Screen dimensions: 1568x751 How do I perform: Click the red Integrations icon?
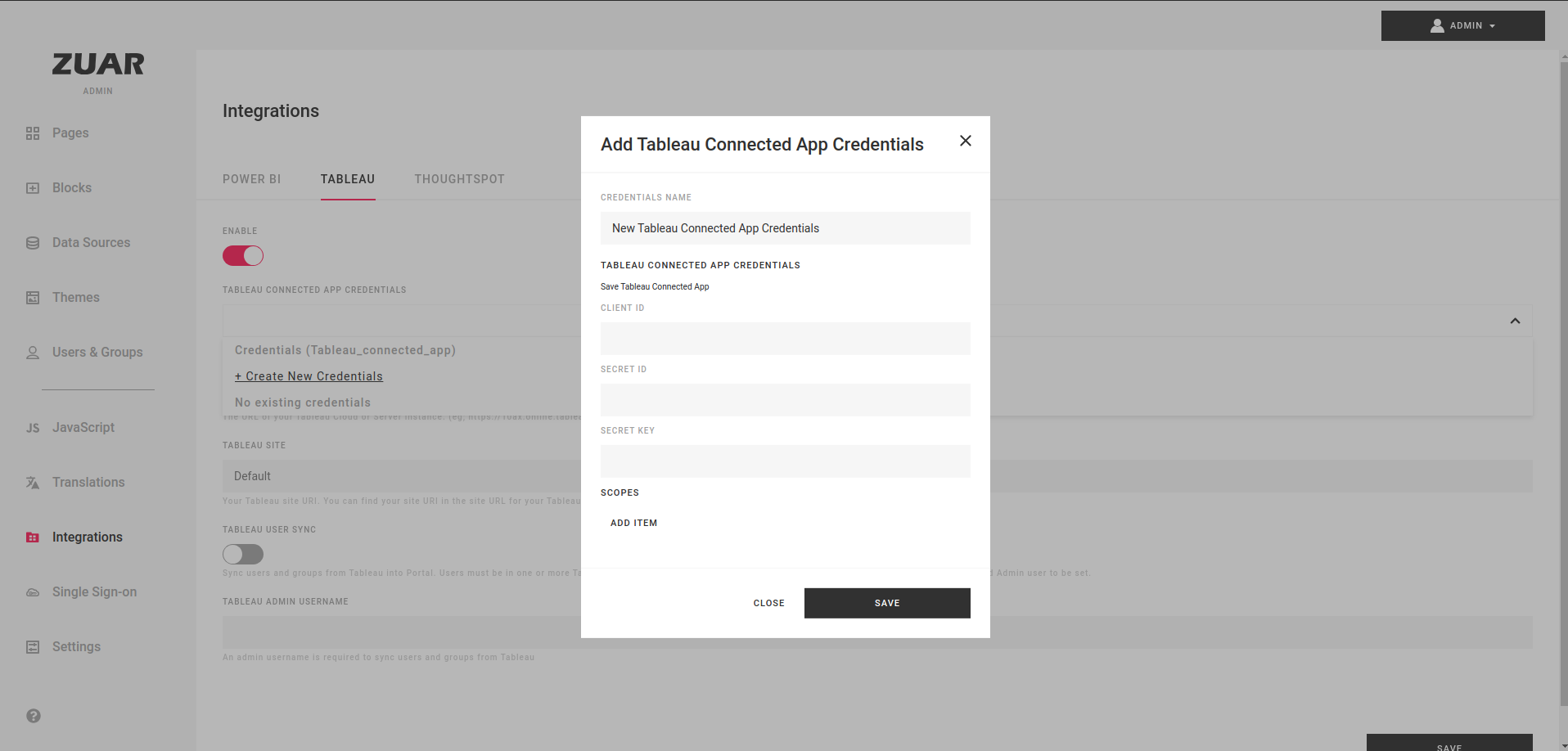[x=33, y=537]
